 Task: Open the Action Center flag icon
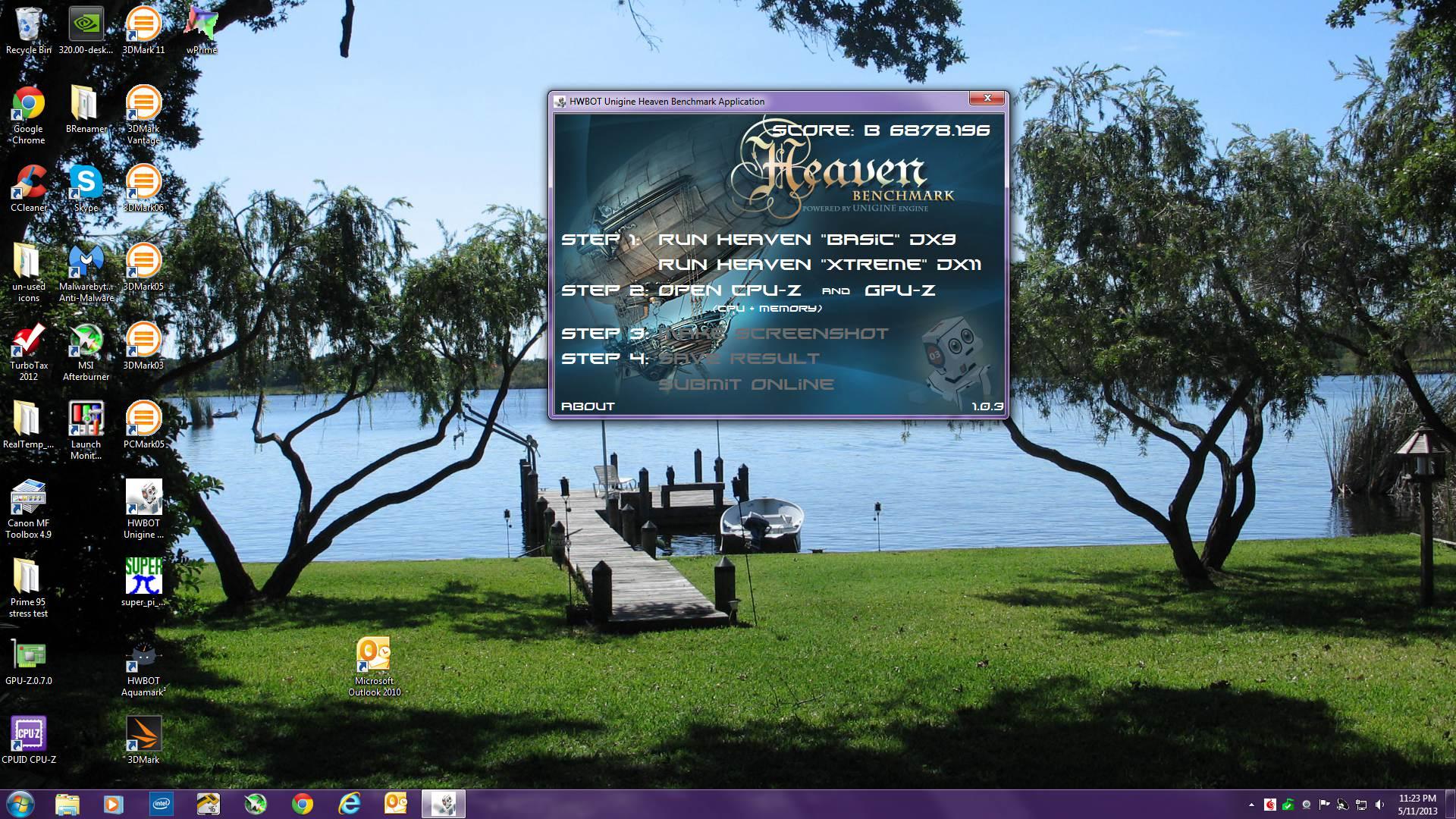click(x=1324, y=805)
